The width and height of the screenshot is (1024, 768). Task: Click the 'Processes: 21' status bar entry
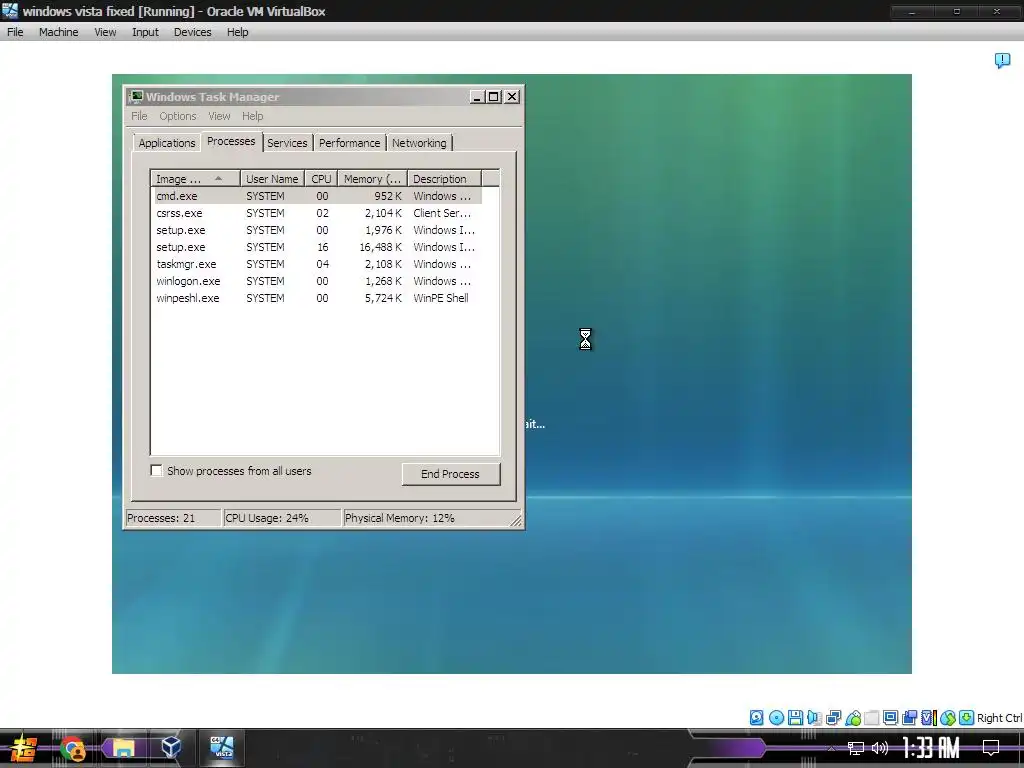coord(173,518)
